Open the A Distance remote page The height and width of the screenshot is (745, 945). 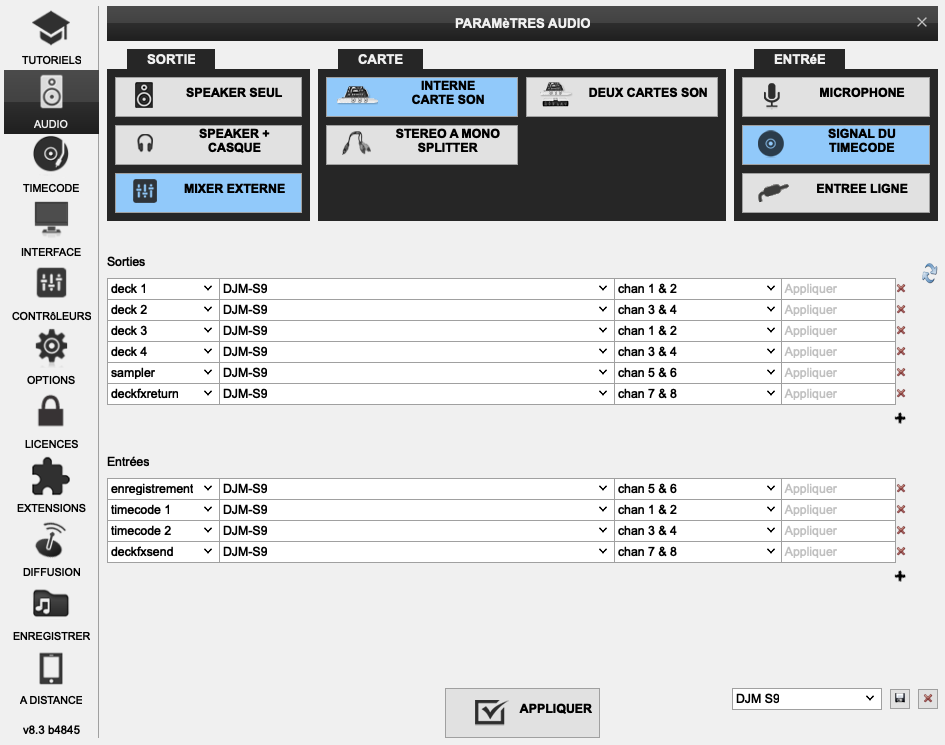(51, 677)
